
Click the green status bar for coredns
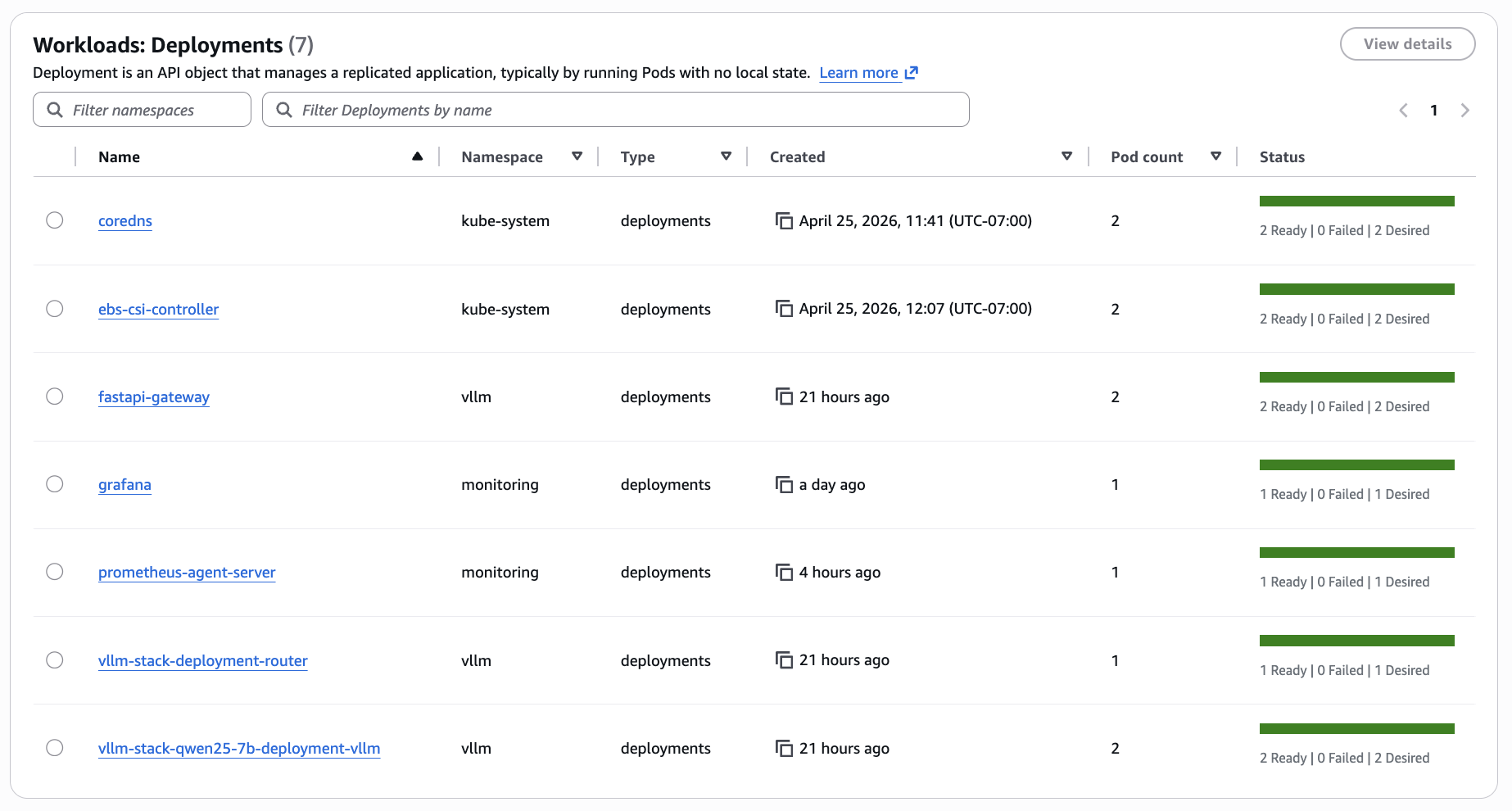1356,201
